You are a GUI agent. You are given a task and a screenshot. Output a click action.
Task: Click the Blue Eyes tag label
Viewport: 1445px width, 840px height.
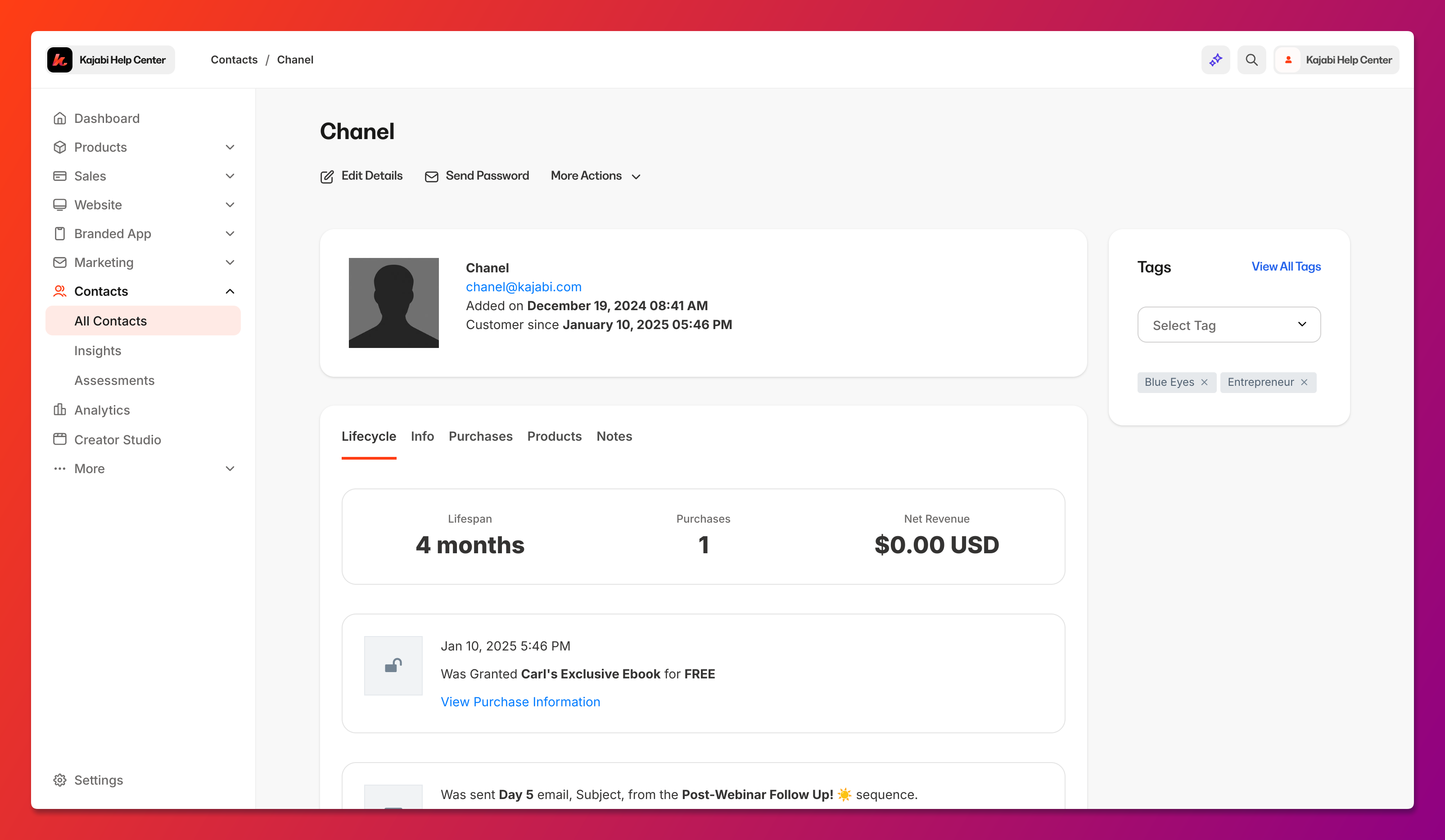coord(1169,383)
